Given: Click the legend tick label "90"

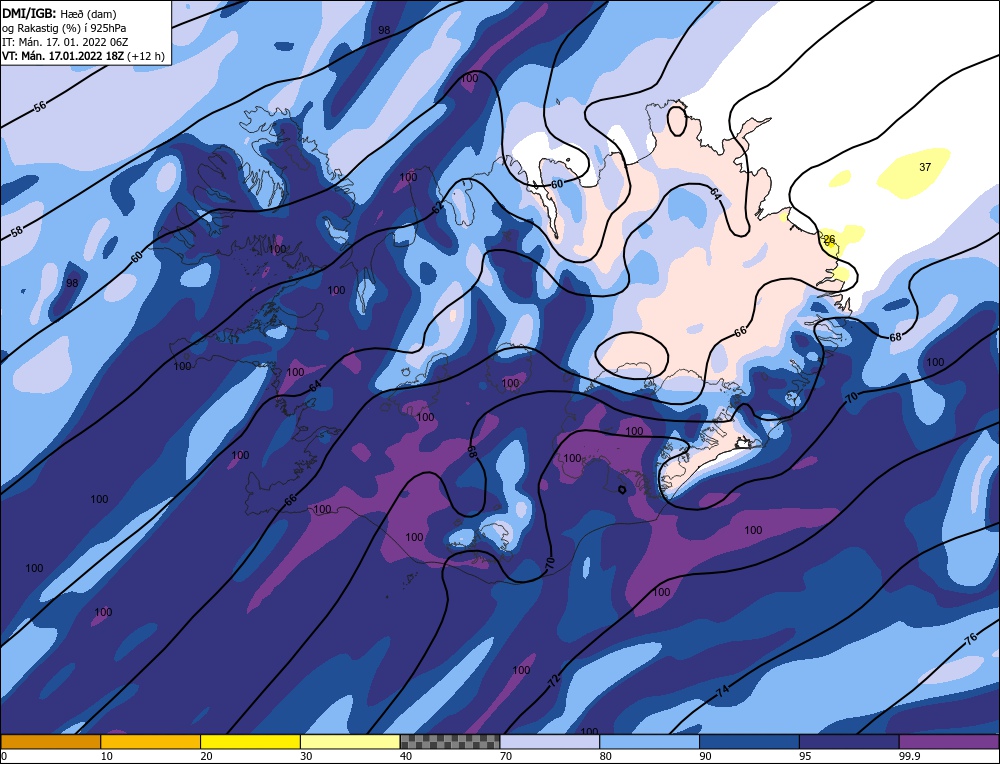Looking at the screenshot, I should click(705, 756).
